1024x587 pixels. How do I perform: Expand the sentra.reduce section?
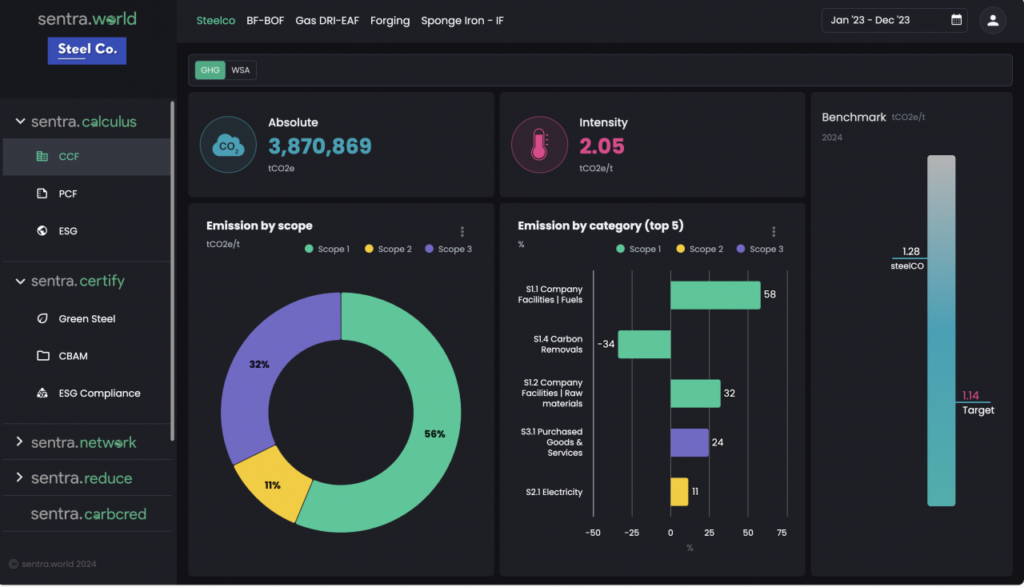coord(19,478)
